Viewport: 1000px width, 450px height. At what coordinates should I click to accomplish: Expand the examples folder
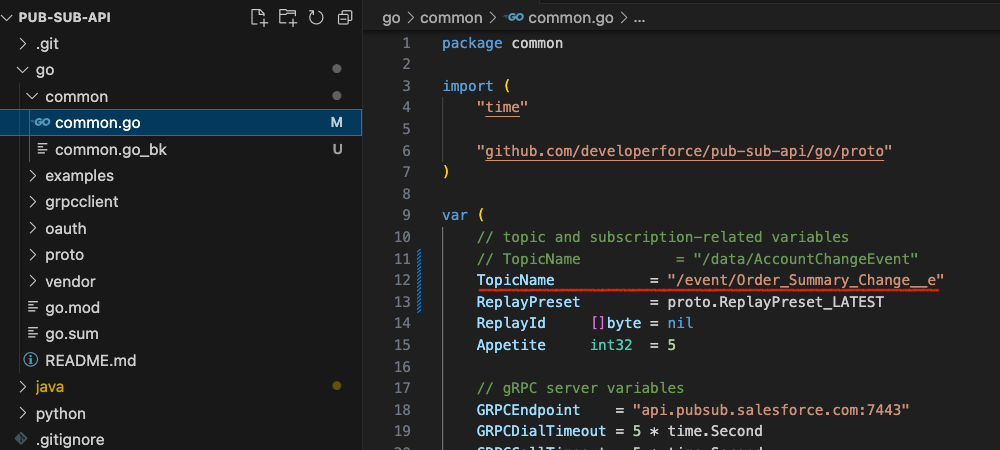coord(32,176)
